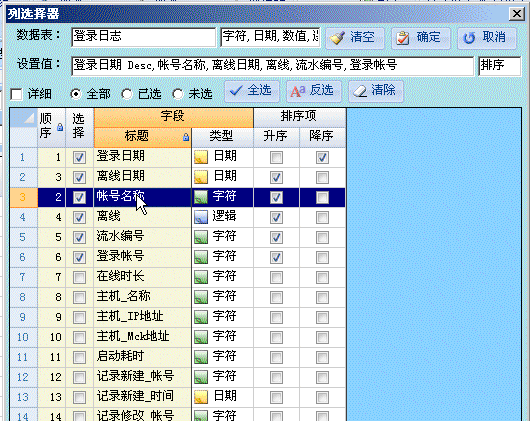Enable descending sort for 流水编号
This screenshot has height=421, width=530.
tap(322, 238)
